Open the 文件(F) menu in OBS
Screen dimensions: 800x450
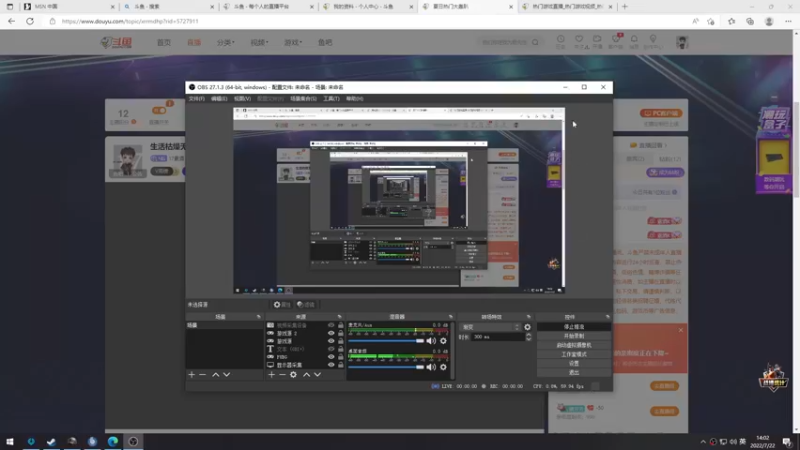pos(196,98)
